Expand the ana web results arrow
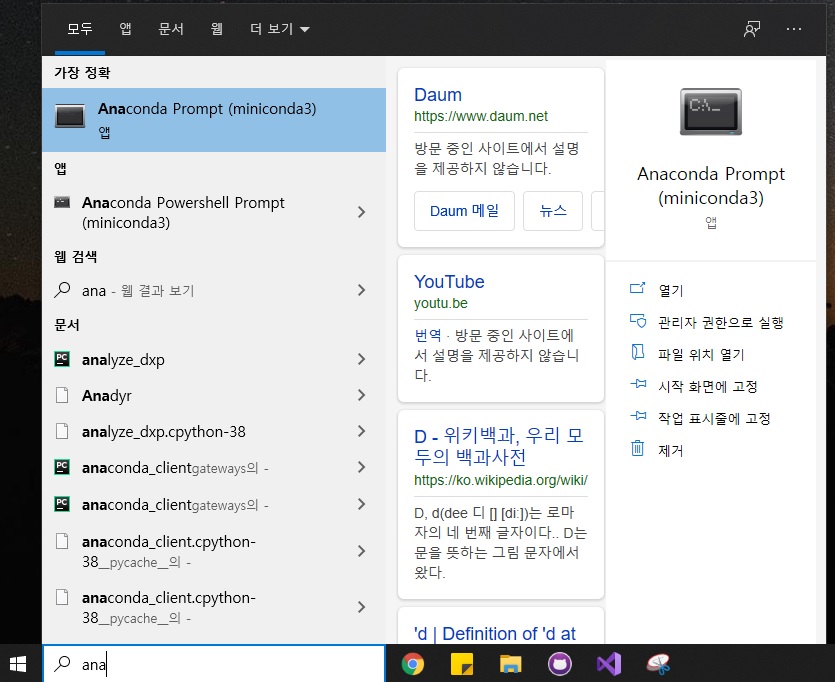Screen dimensions: 836x682 click(x=361, y=290)
